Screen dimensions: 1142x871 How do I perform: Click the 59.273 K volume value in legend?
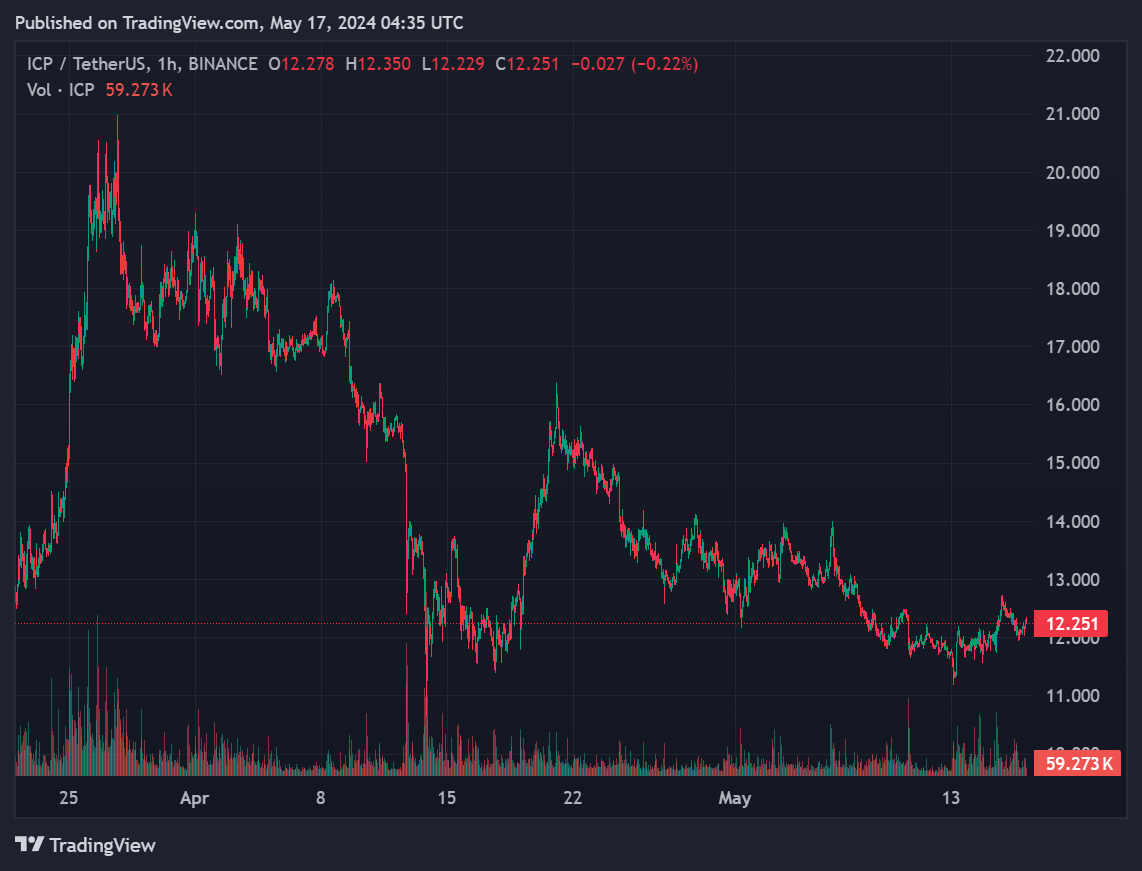[139, 90]
